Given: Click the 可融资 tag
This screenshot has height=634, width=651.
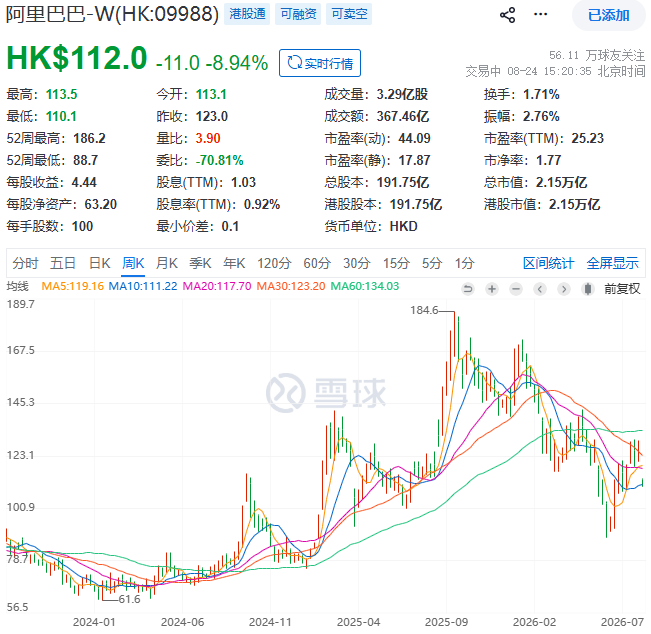Looking at the screenshot, I should pos(298,14).
